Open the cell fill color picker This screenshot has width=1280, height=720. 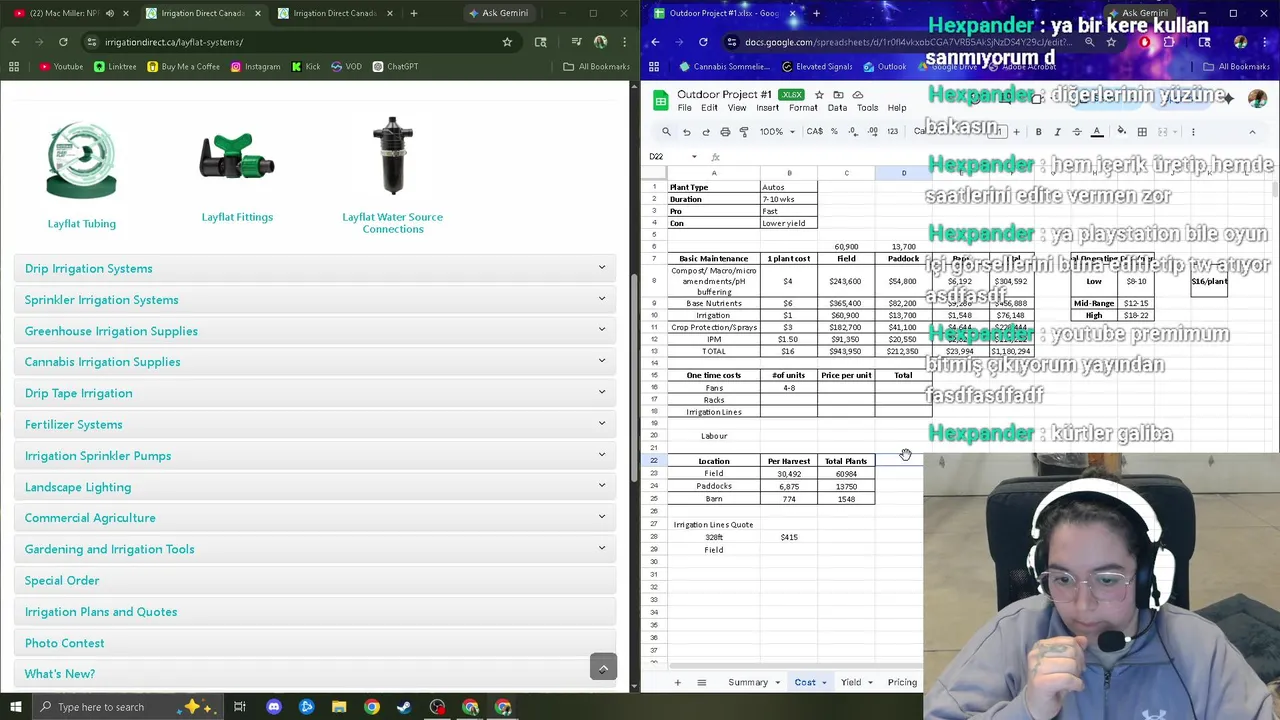point(1121,132)
